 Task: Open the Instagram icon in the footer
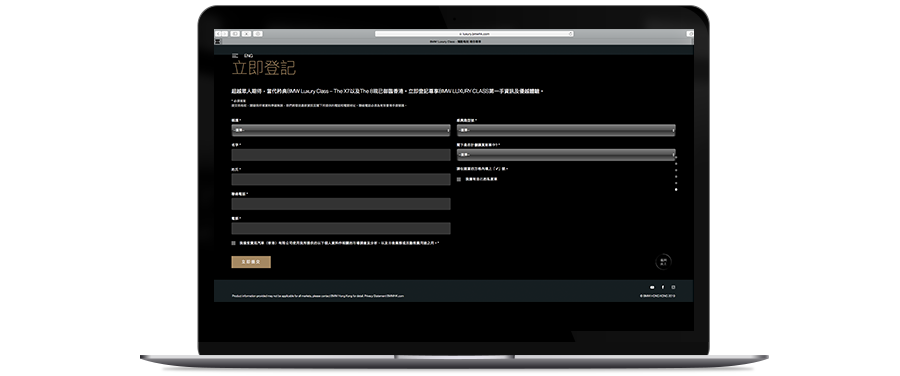(x=674, y=288)
